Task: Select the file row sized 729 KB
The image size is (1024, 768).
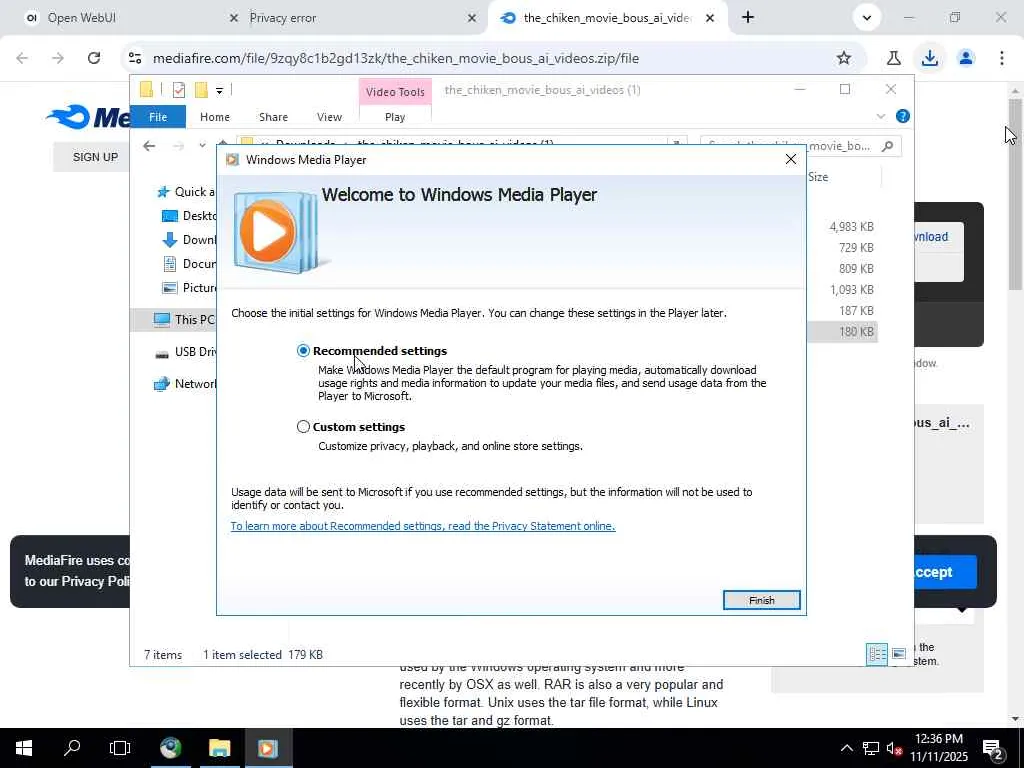Action: point(842,248)
